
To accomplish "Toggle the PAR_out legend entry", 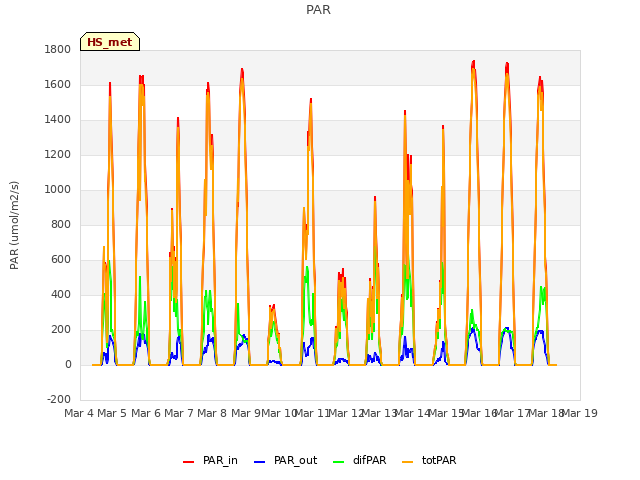I will click(x=285, y=460).
